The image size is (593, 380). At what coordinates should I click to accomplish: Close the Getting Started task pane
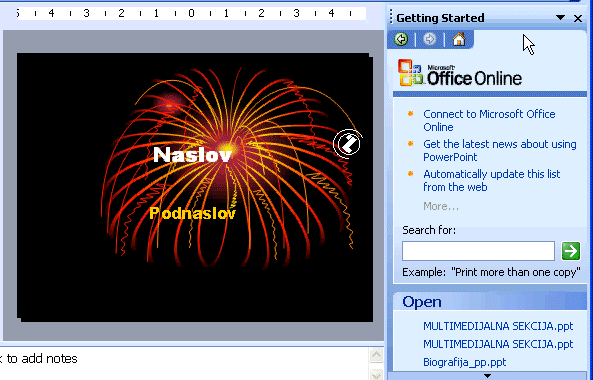click(578, 18)
